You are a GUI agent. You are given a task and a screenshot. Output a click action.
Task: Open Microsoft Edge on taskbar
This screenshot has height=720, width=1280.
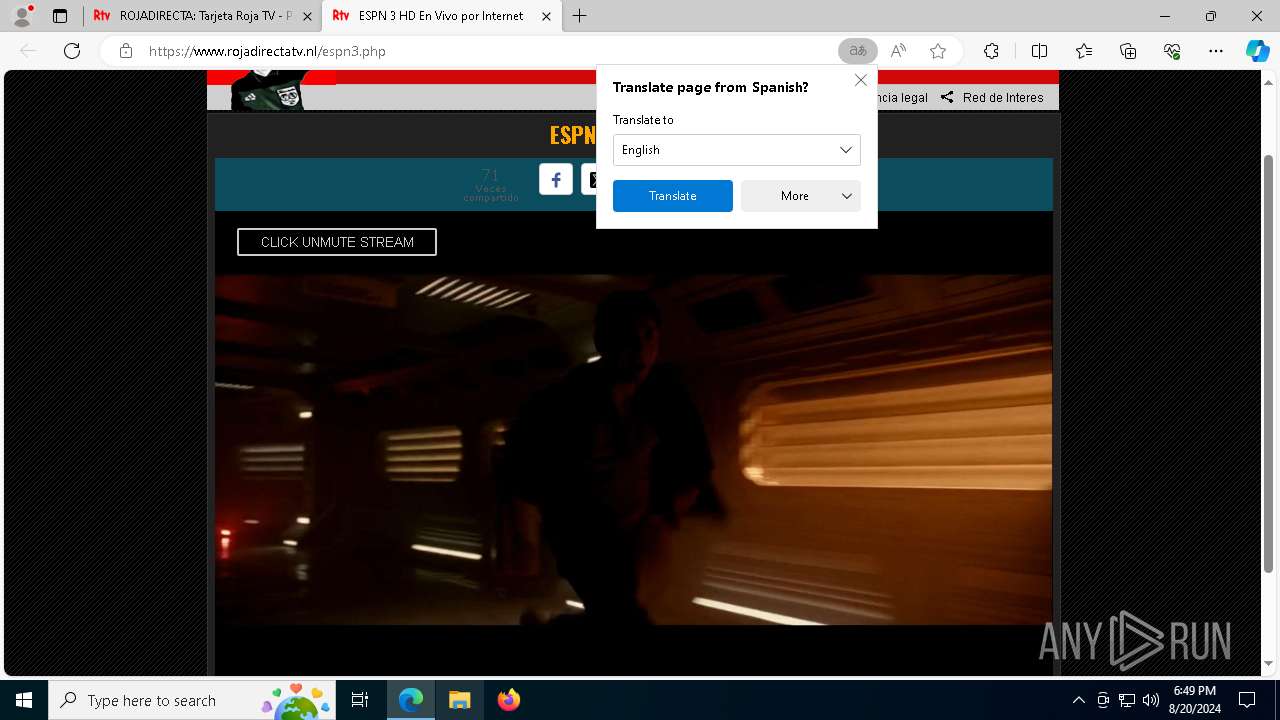(411, 700)
